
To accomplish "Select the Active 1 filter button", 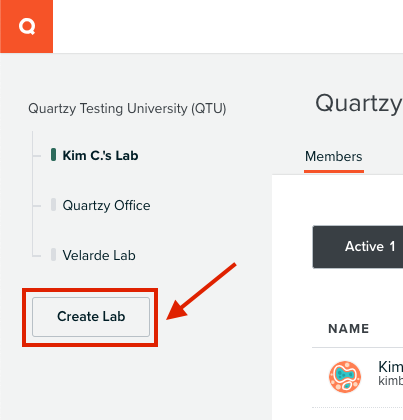I will (358, 247).
